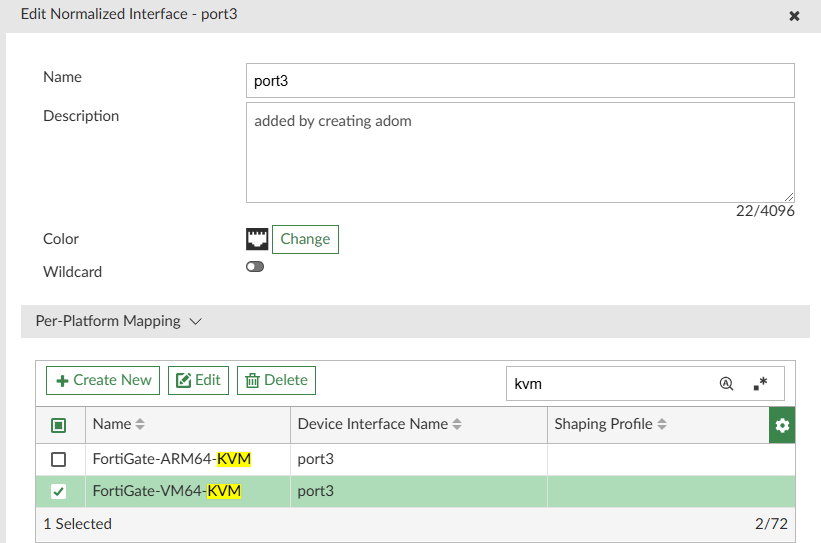The height and width of the screenshot is (543, 821).
Task: Uncheck the FortiGate-VM64-KVM row checkbox
Action: click(59, 491)
